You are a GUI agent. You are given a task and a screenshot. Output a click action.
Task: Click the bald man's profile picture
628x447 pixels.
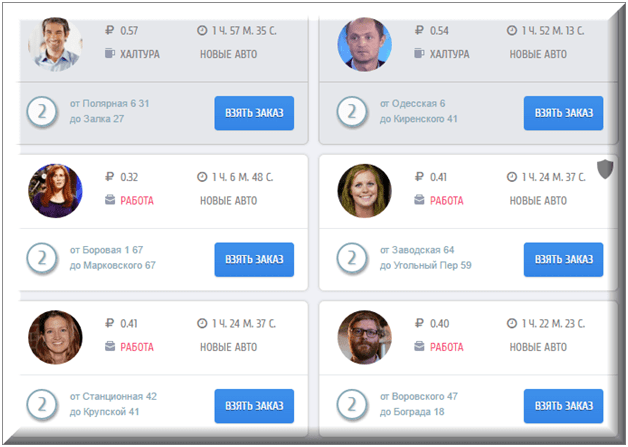click(x=365, y=44)
